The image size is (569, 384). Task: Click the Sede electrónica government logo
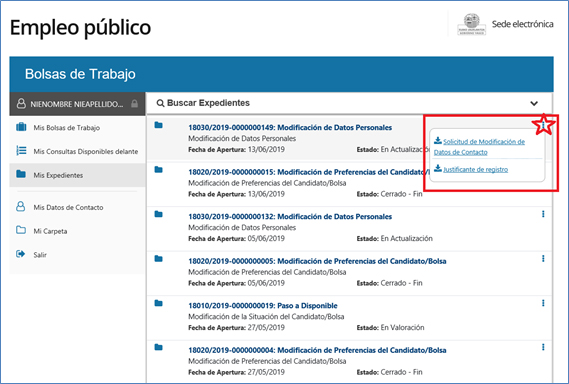471,24
